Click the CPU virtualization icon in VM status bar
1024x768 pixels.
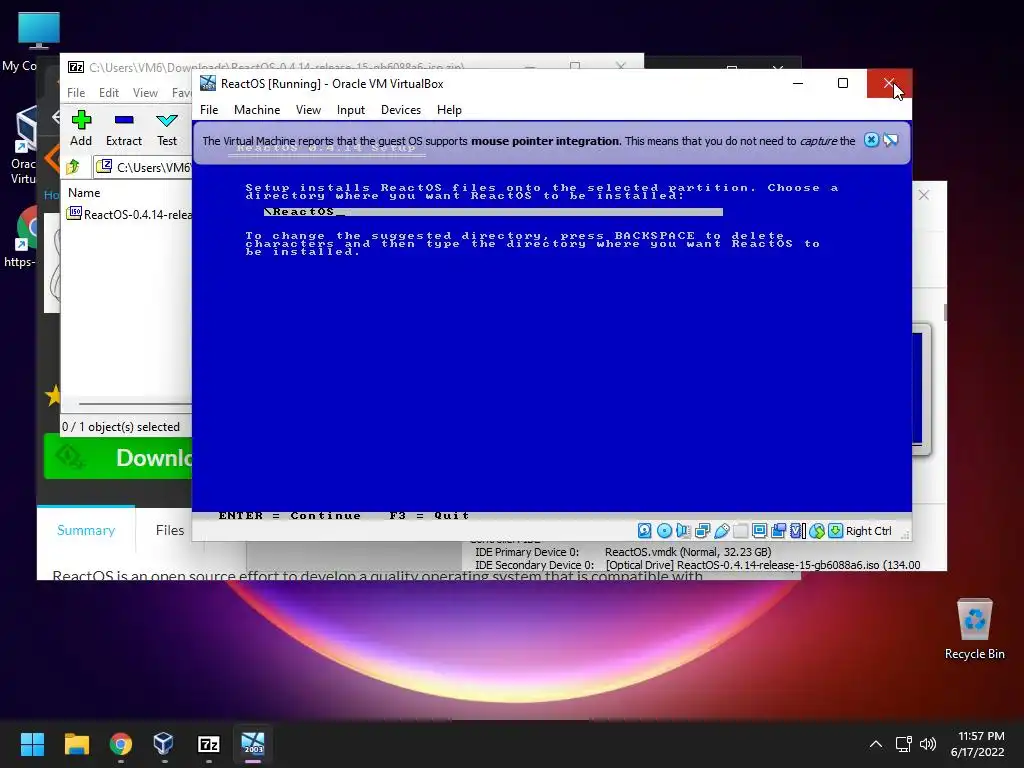pos(796,531)
